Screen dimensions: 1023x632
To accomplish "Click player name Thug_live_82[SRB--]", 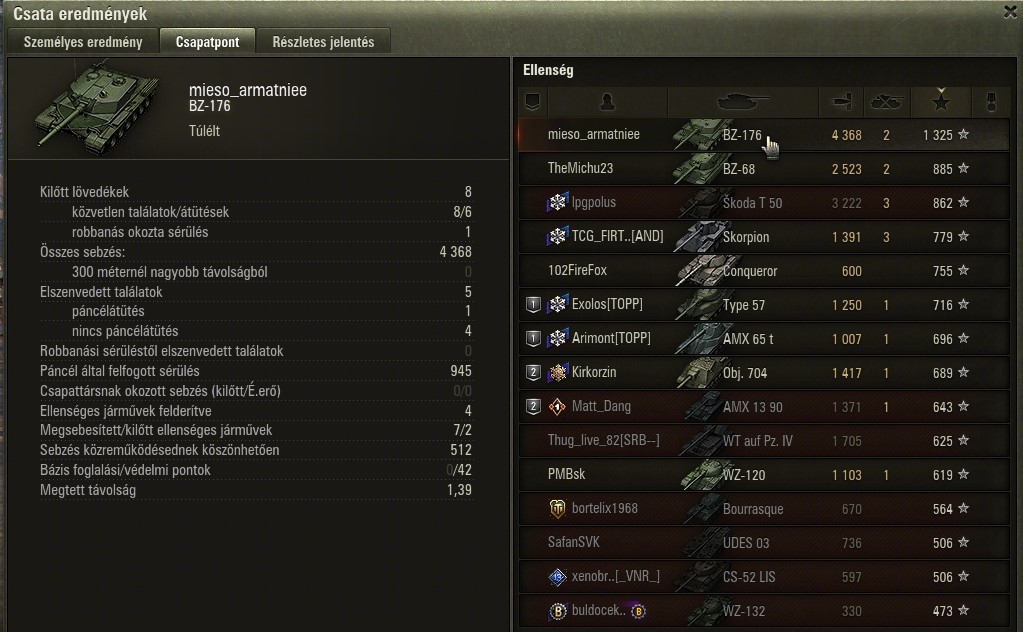I will point(603,440).
